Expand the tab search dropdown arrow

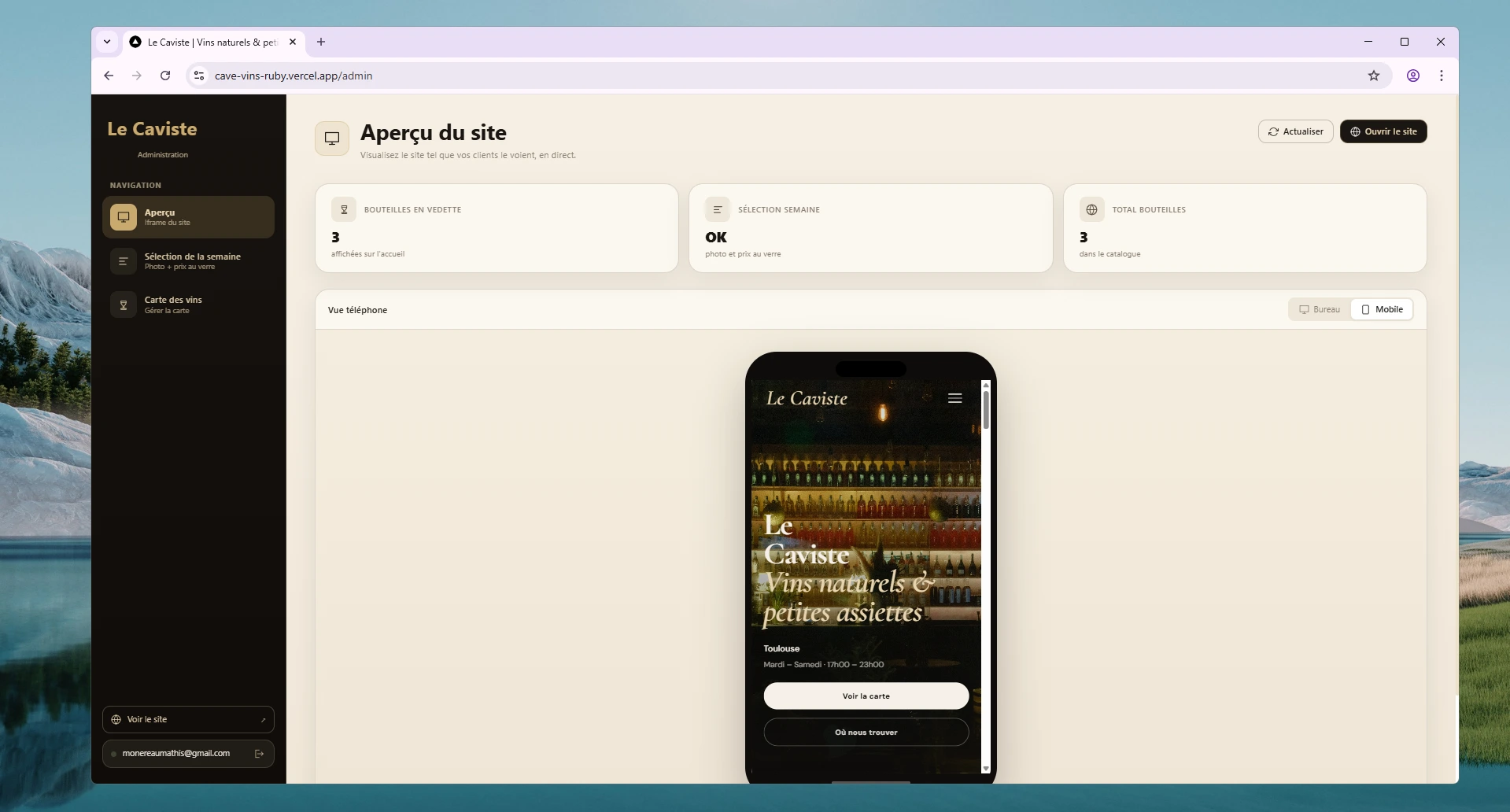click(107, 42)
